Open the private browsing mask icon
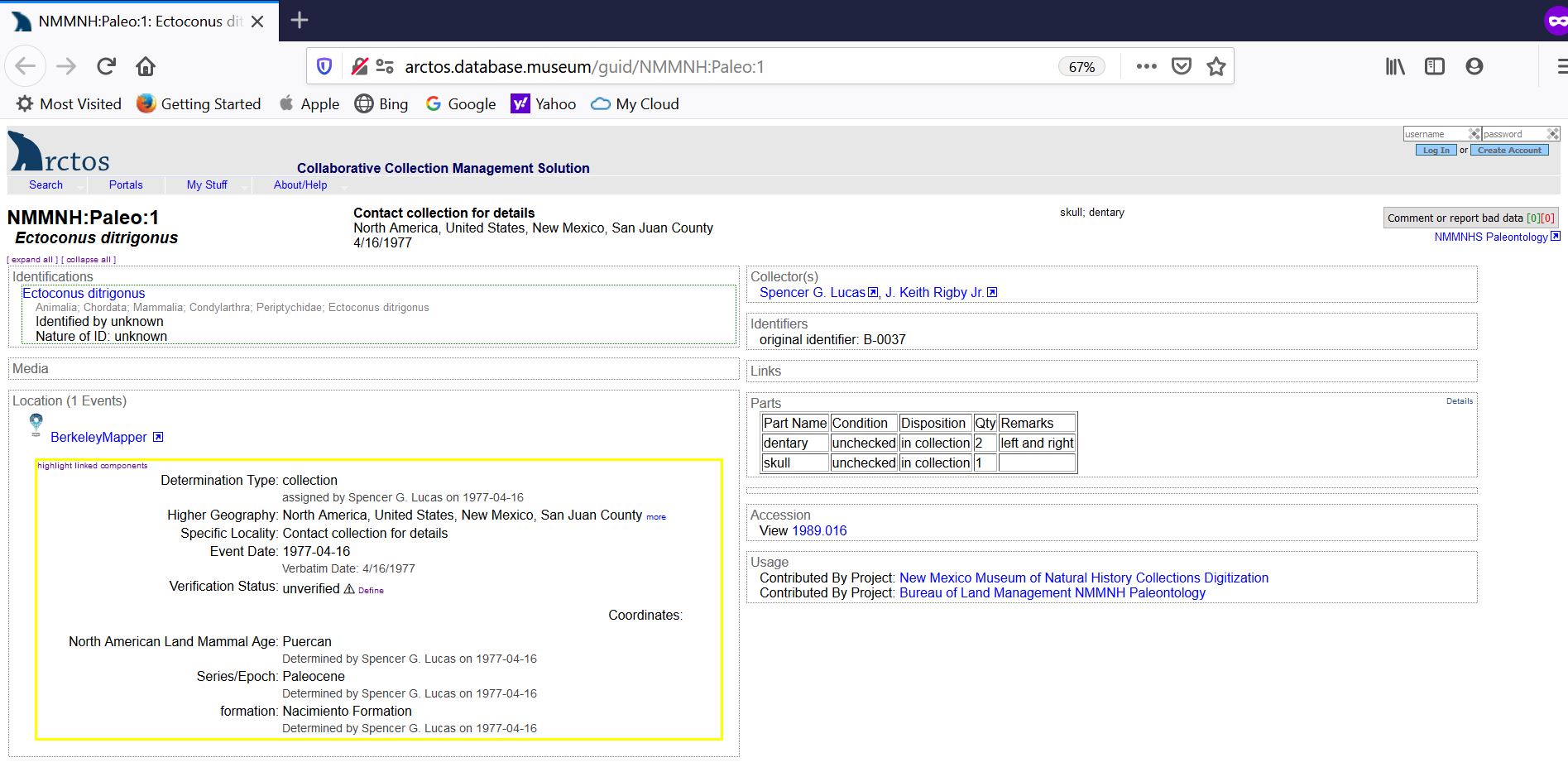1568x767 pixels. (1556, 21)
